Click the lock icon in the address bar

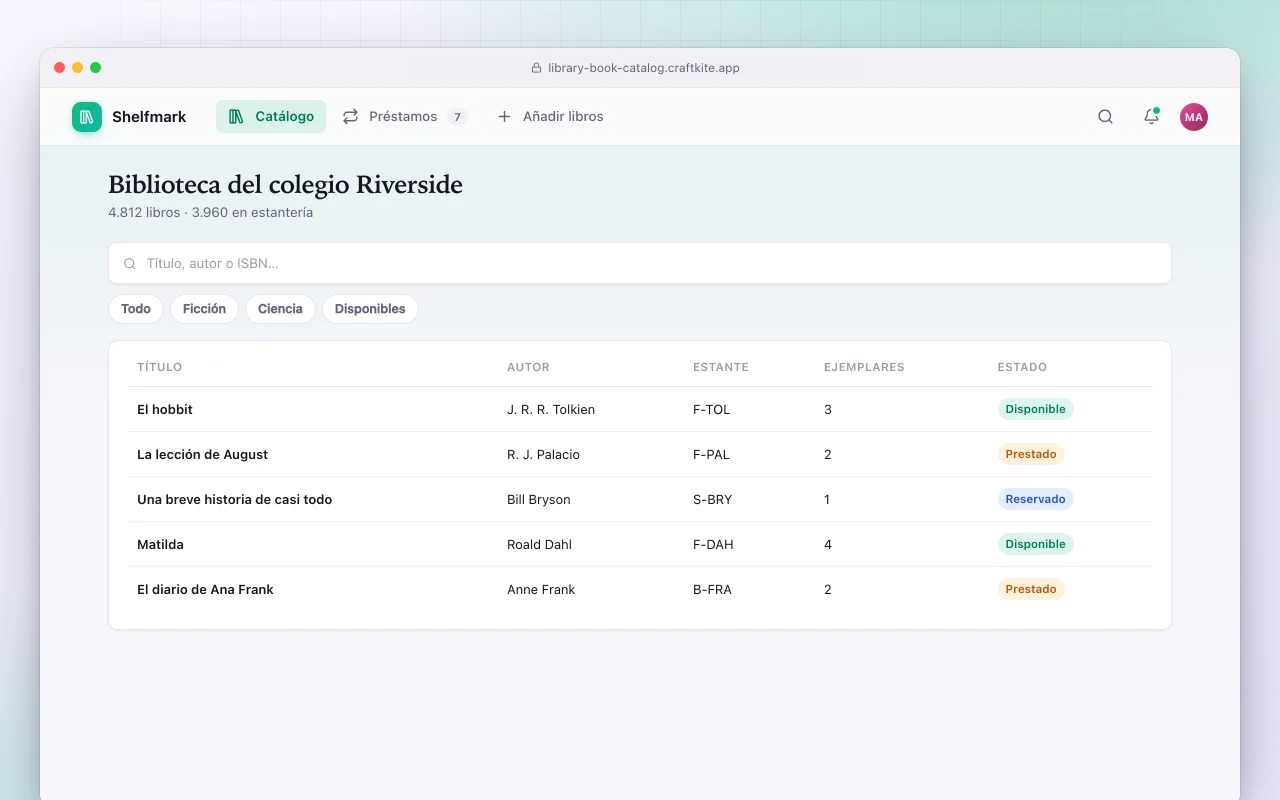coord(537,68)
